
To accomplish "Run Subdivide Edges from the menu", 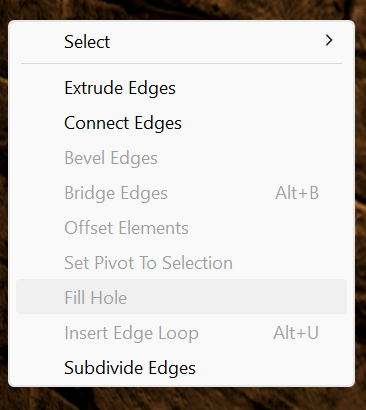I will tap(181, 368).
